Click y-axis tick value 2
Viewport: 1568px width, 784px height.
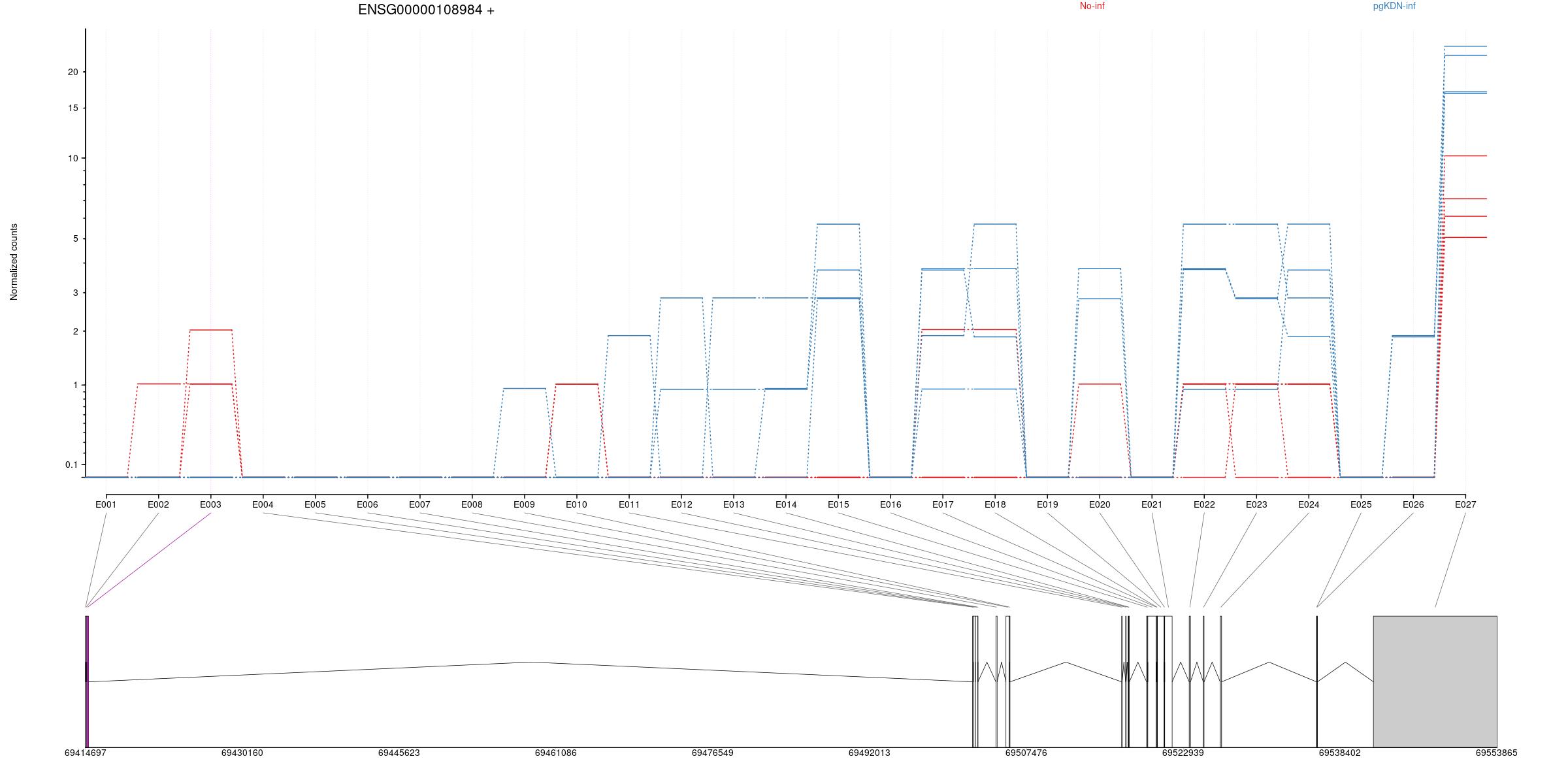click(75, 332)
